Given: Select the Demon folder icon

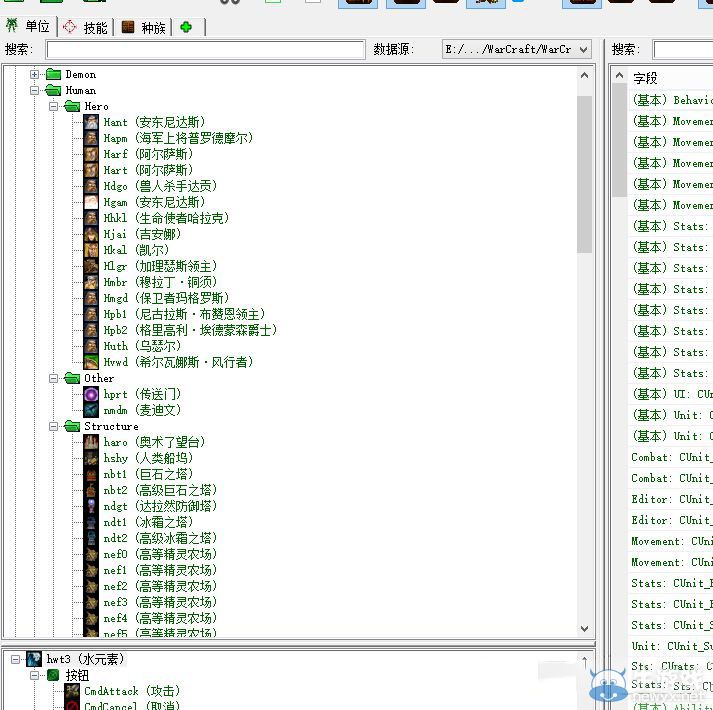Looking at the screenshot, I should 53,74.
